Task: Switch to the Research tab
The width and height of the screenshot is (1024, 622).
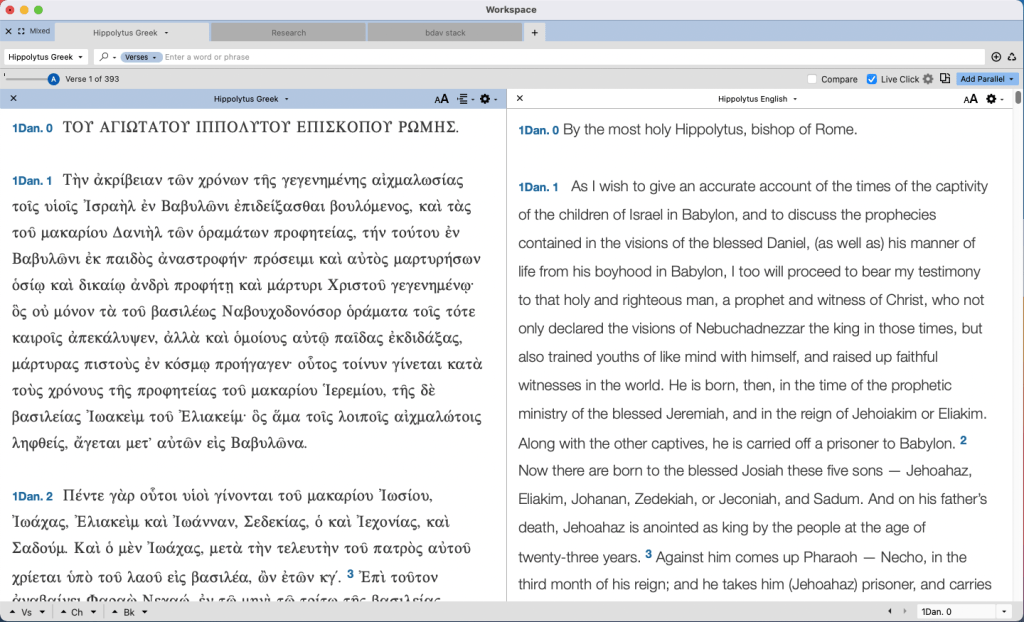Action: 289,33
